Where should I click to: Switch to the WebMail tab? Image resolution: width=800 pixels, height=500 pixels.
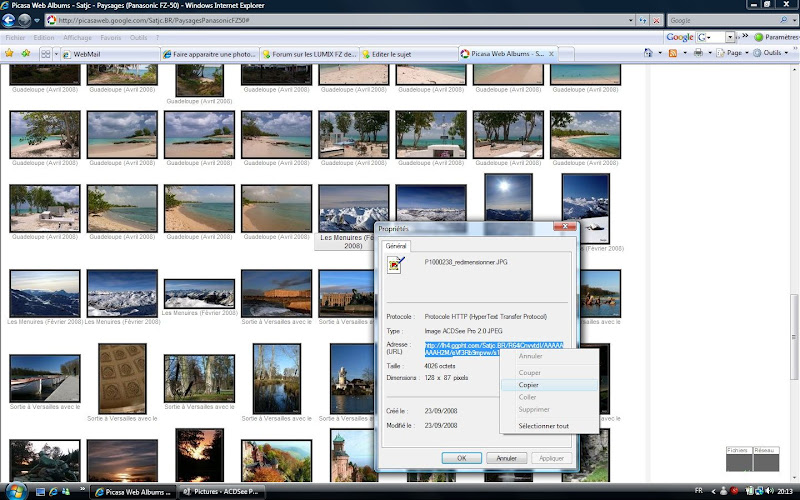pyautogui.click(x=110, y=54)
